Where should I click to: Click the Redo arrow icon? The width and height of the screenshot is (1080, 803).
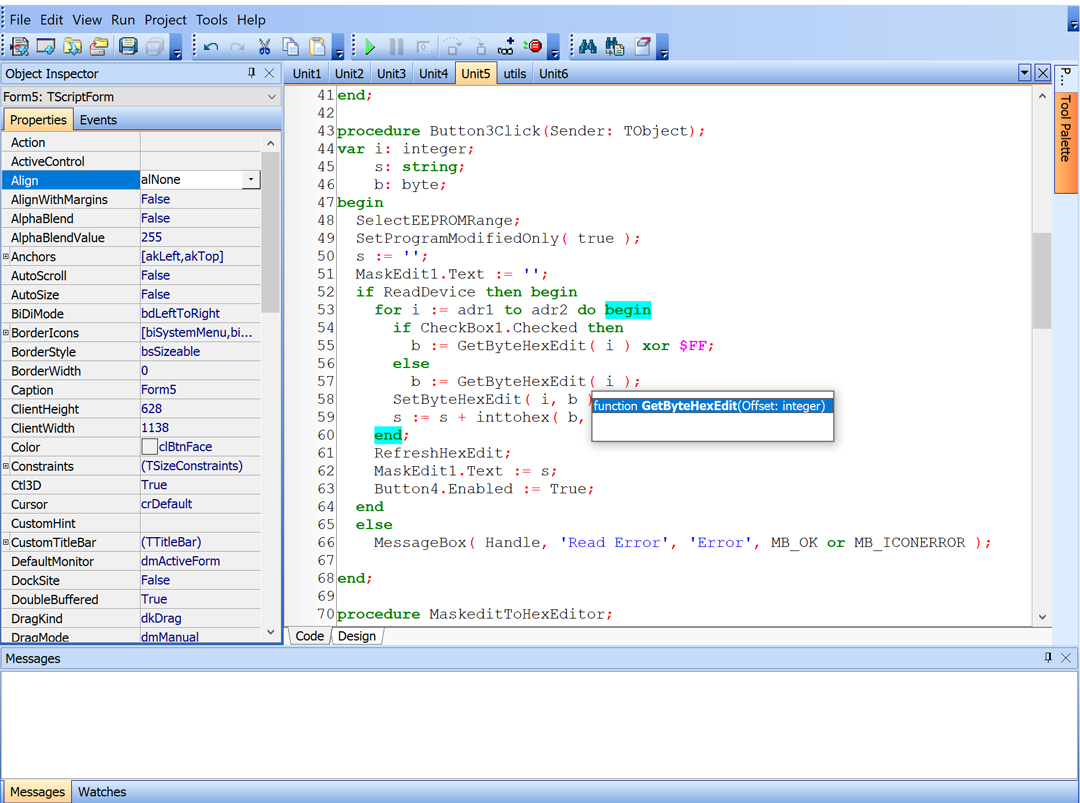238,46
